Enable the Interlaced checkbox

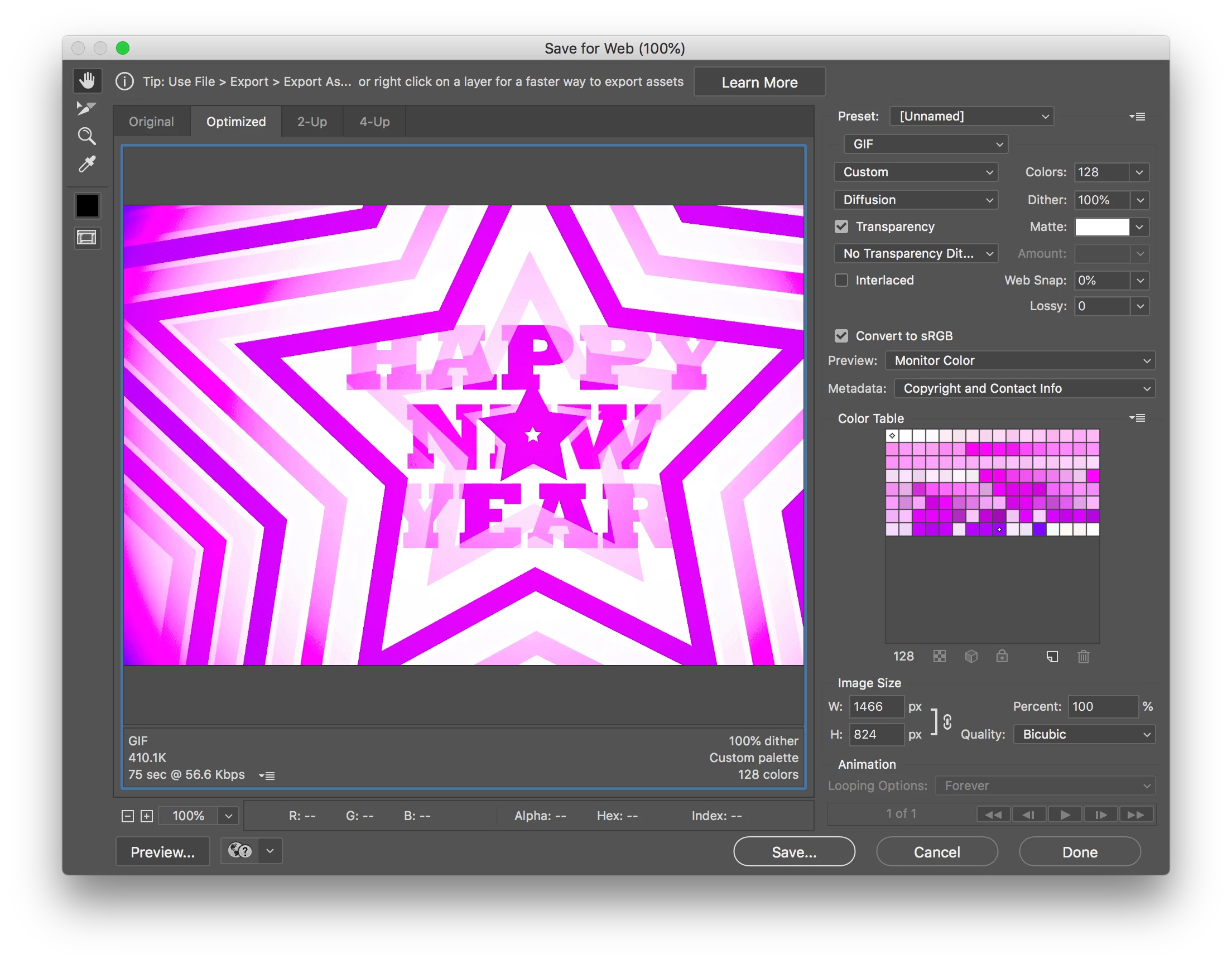pyautogui.click(x=841, y=281)
